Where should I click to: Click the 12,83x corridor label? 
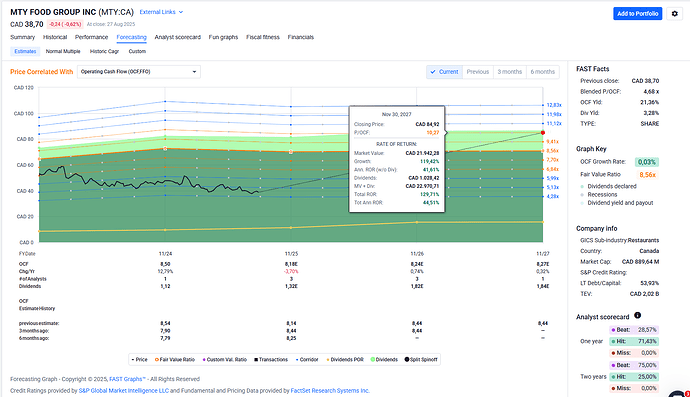(554, 105)
